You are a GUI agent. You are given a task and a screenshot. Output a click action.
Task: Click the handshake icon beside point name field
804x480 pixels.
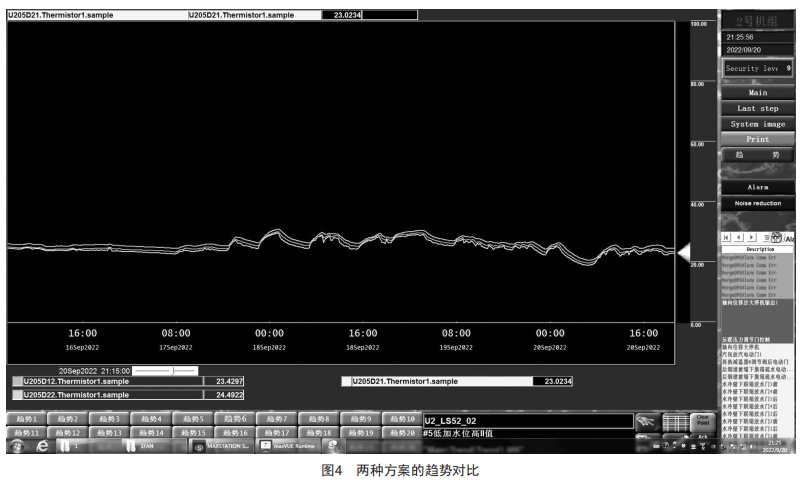click(647, 424)
